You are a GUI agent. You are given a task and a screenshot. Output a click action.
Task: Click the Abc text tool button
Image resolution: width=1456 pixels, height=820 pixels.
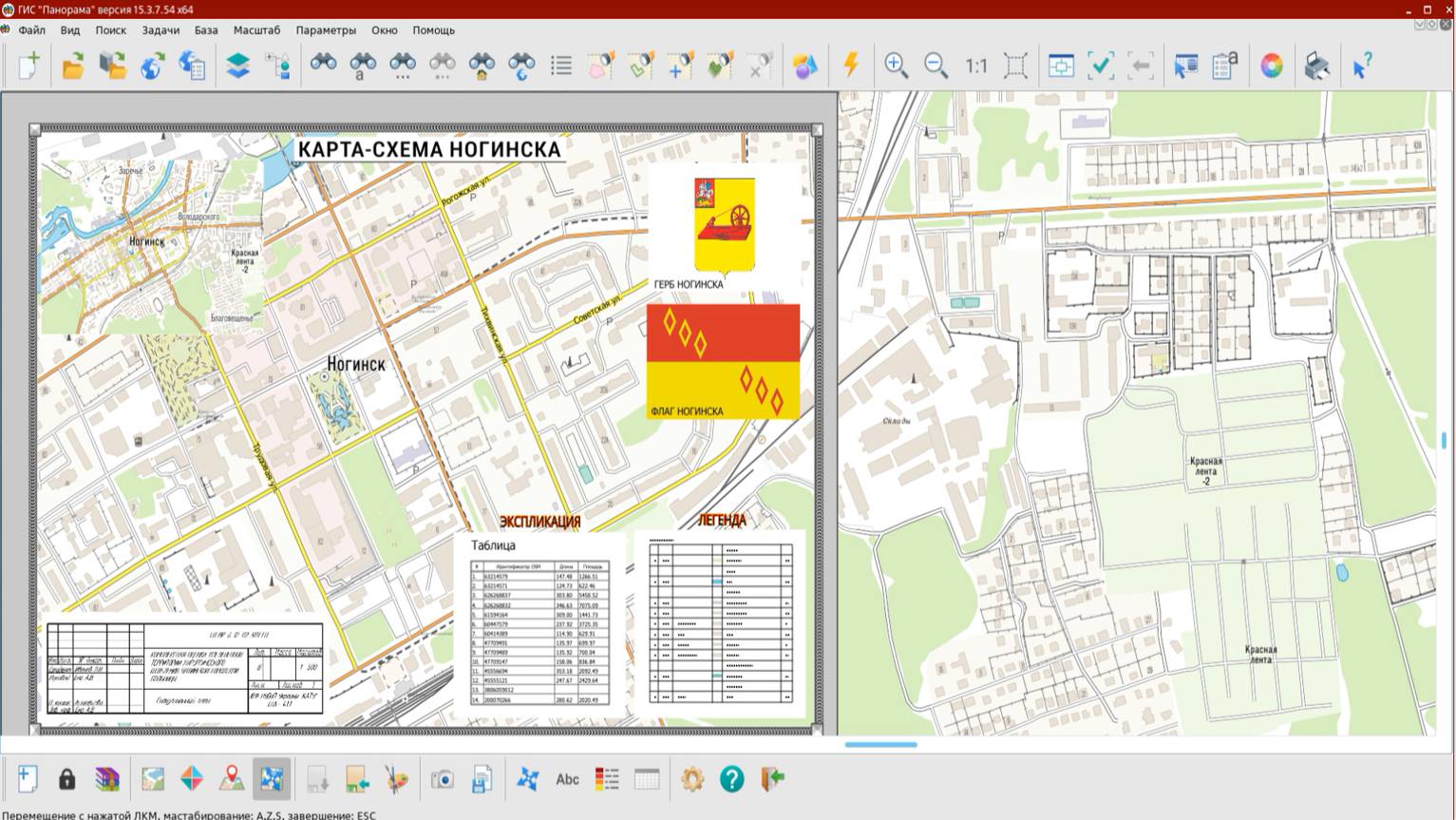(567, 779)
